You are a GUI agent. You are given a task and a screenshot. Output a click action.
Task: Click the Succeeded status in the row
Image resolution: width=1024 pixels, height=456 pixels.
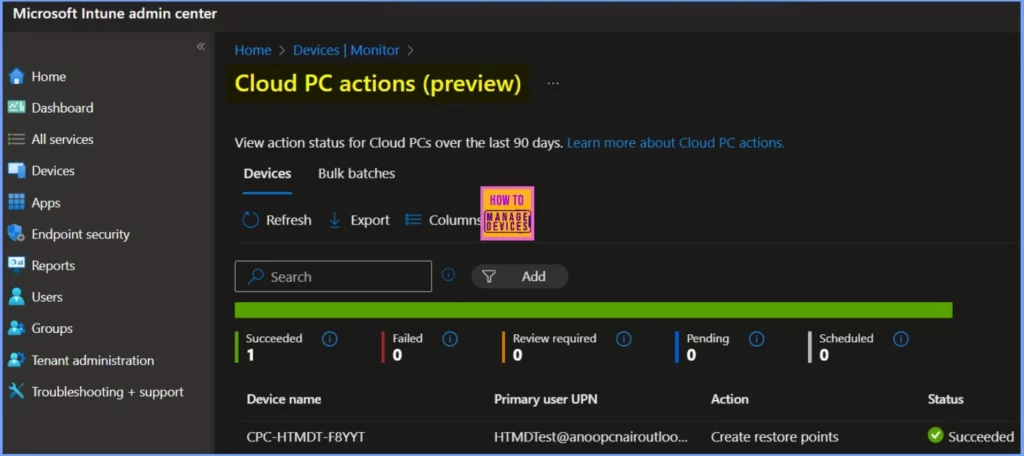(971, 436)
